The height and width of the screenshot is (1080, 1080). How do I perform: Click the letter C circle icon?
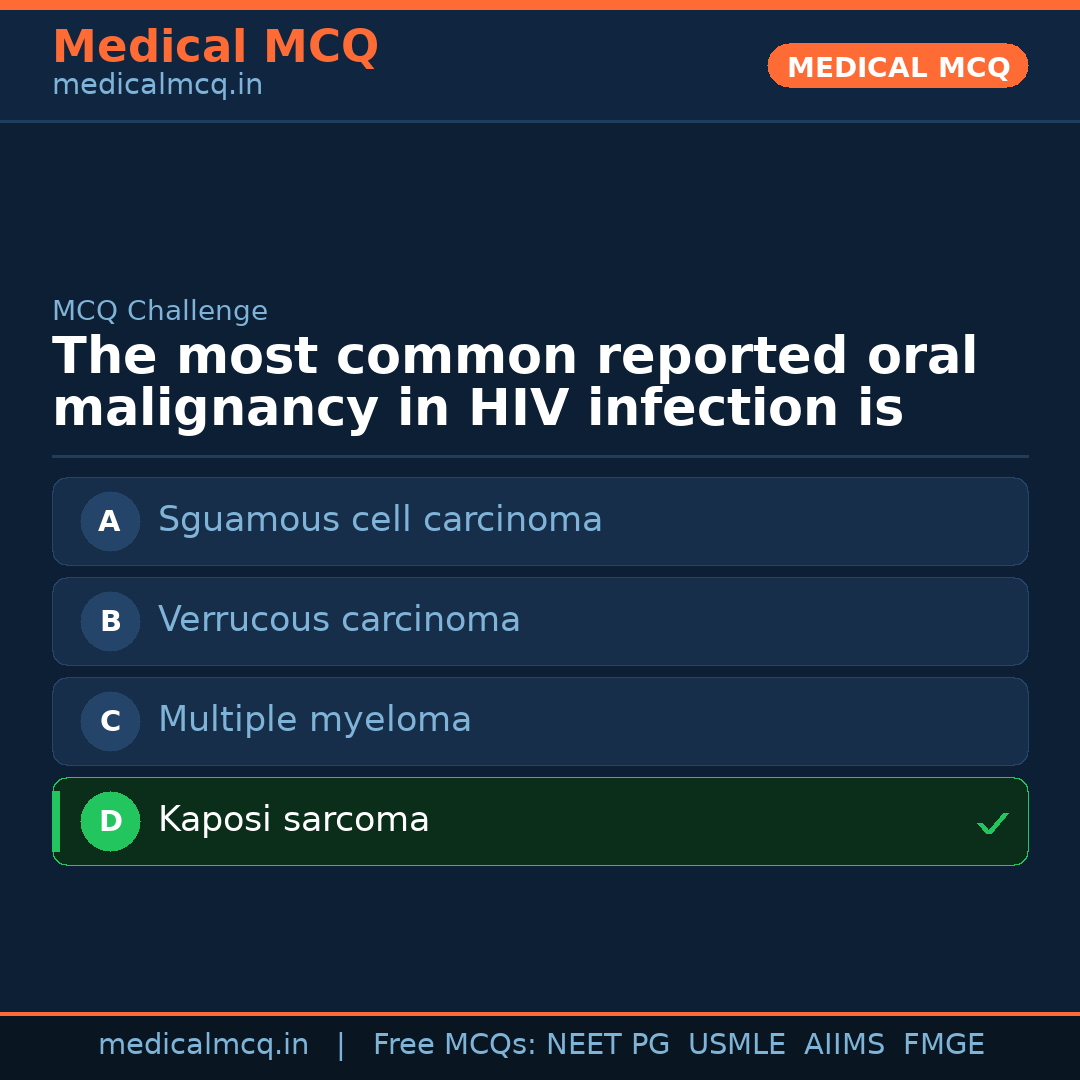(x=110, y=721)
